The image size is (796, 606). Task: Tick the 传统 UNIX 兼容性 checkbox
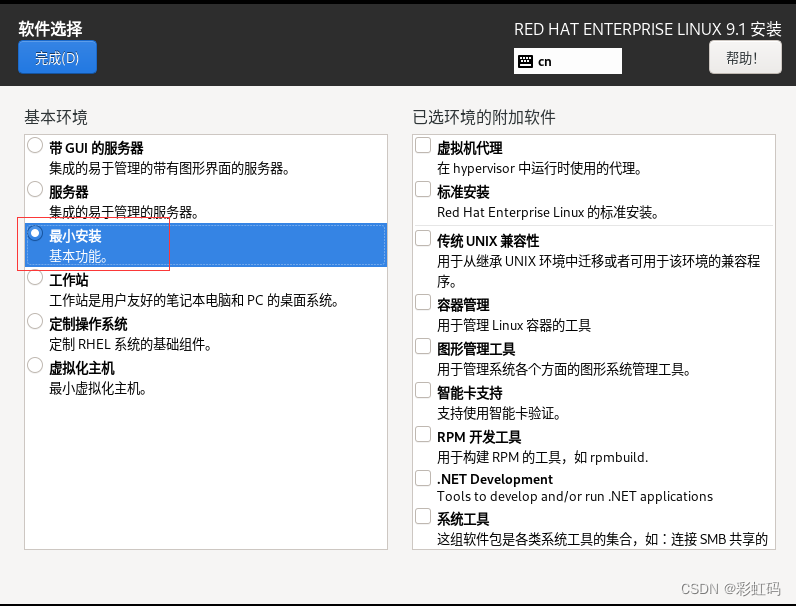tap(423, 239)
